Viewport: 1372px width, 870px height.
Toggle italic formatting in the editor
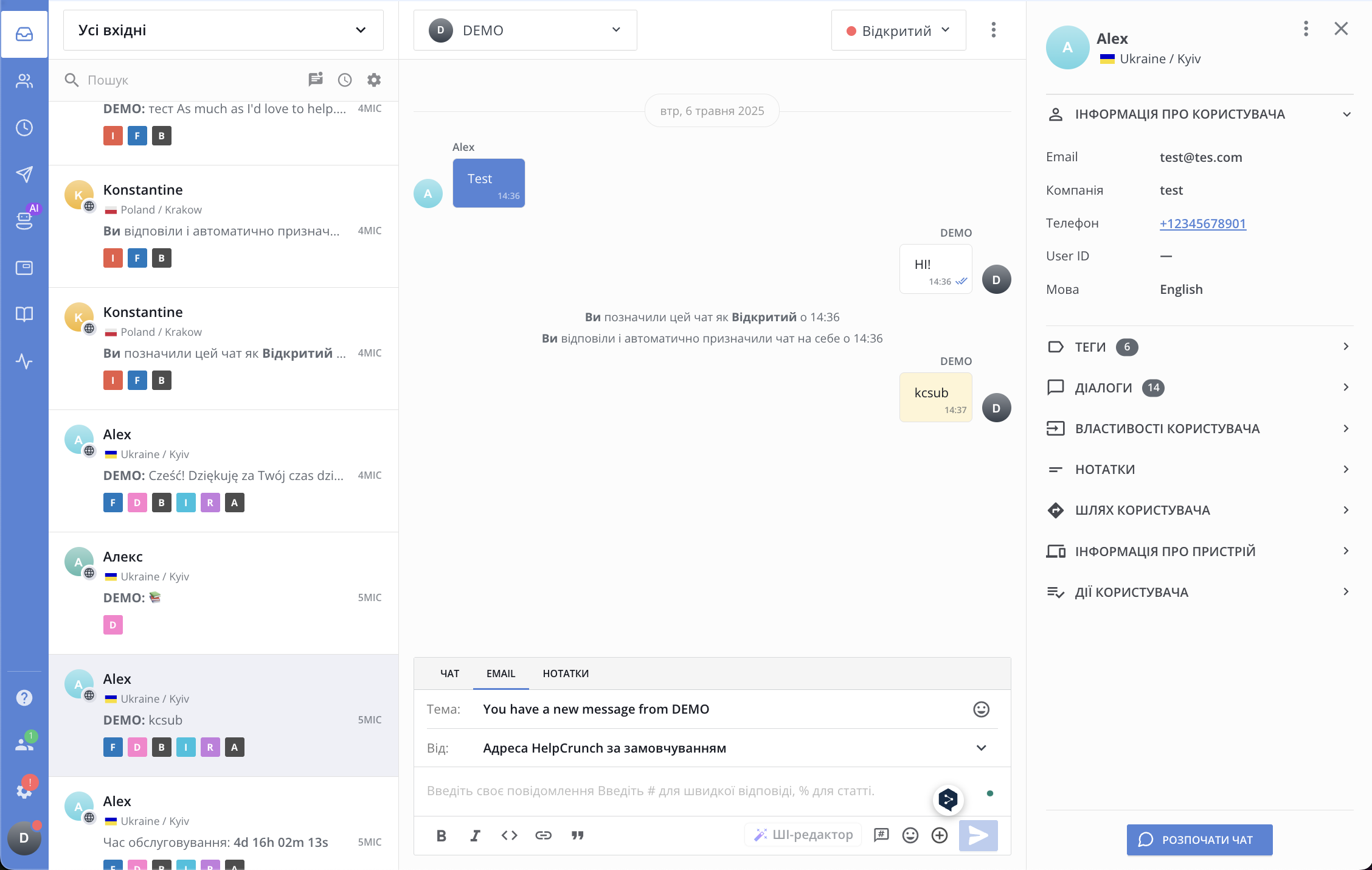click(x=475, y=835)
